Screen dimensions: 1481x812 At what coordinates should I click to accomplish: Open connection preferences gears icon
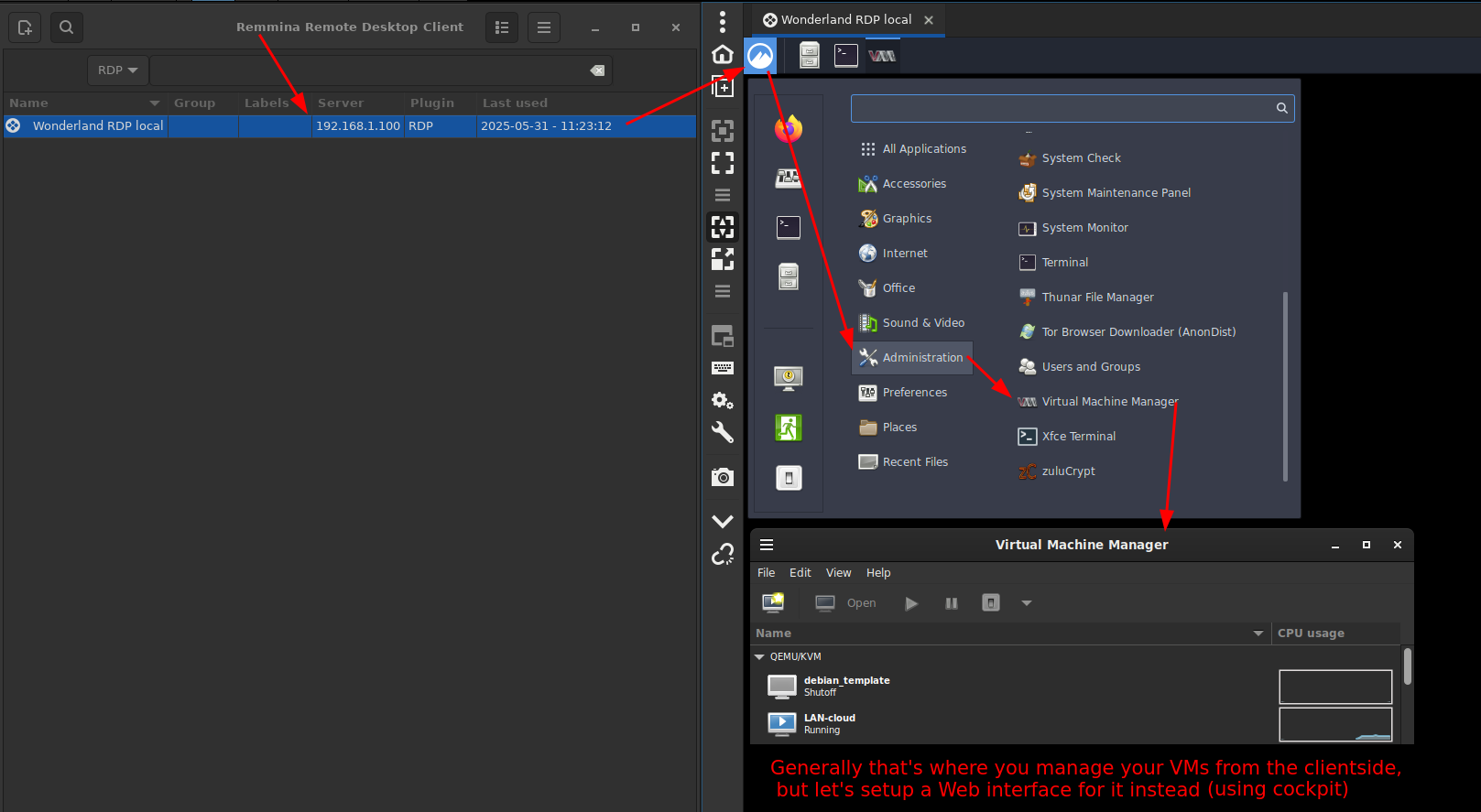[x=723, y=400]
